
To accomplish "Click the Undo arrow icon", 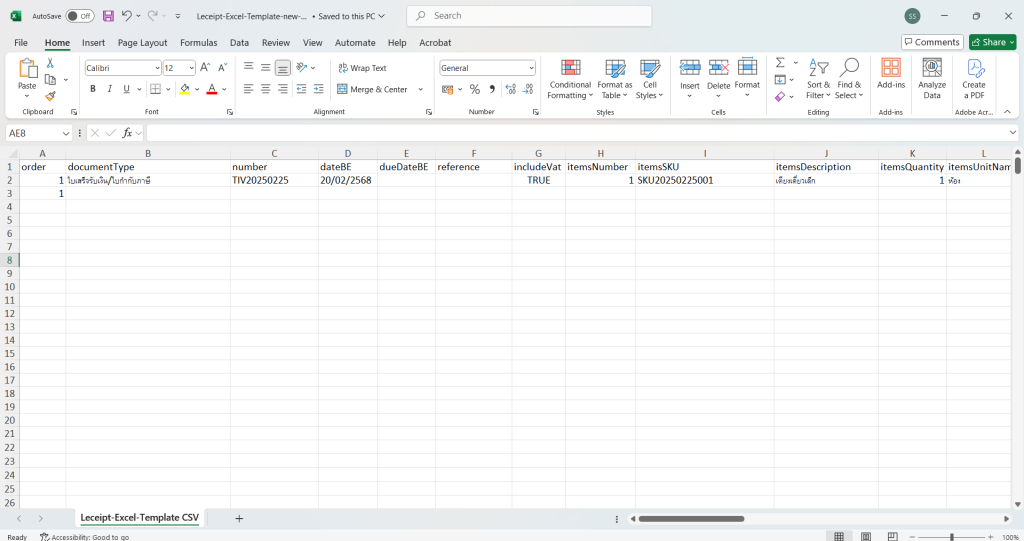I will (127, 16).
